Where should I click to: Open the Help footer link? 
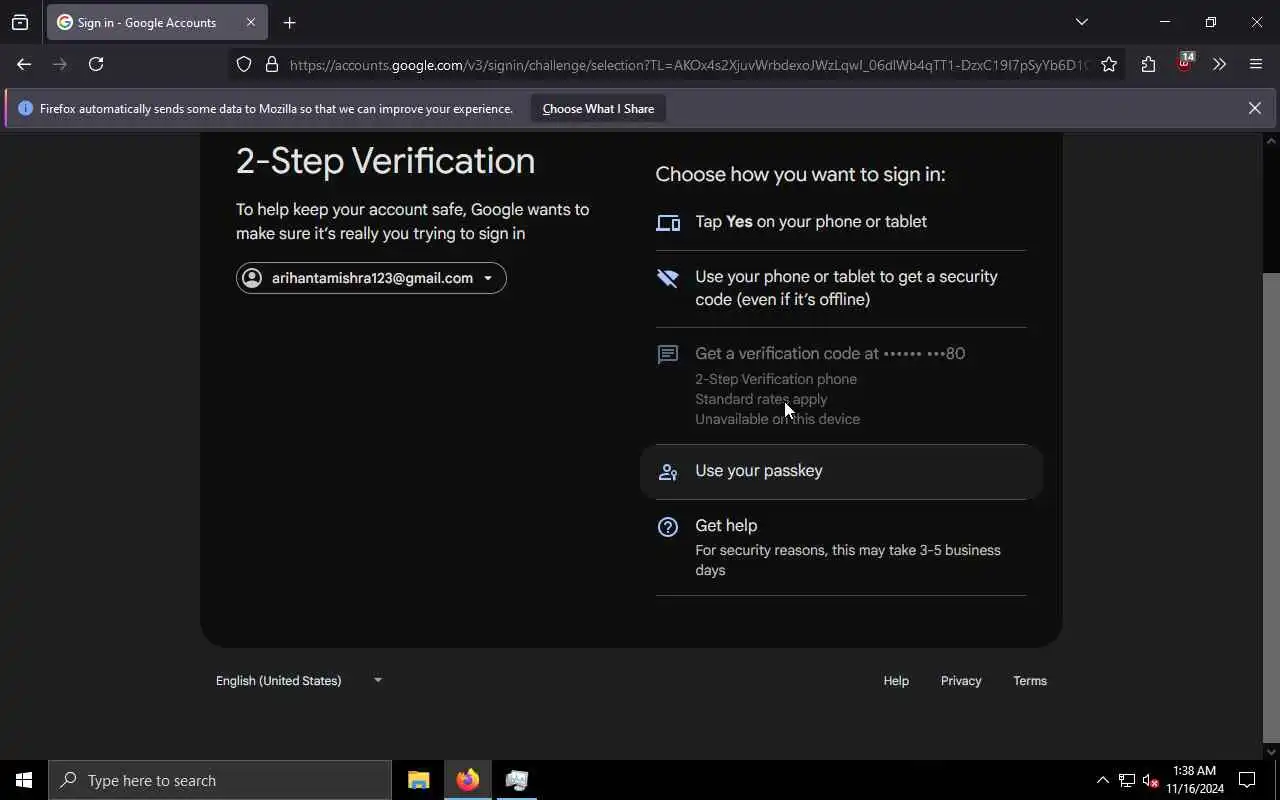point(896,681)
